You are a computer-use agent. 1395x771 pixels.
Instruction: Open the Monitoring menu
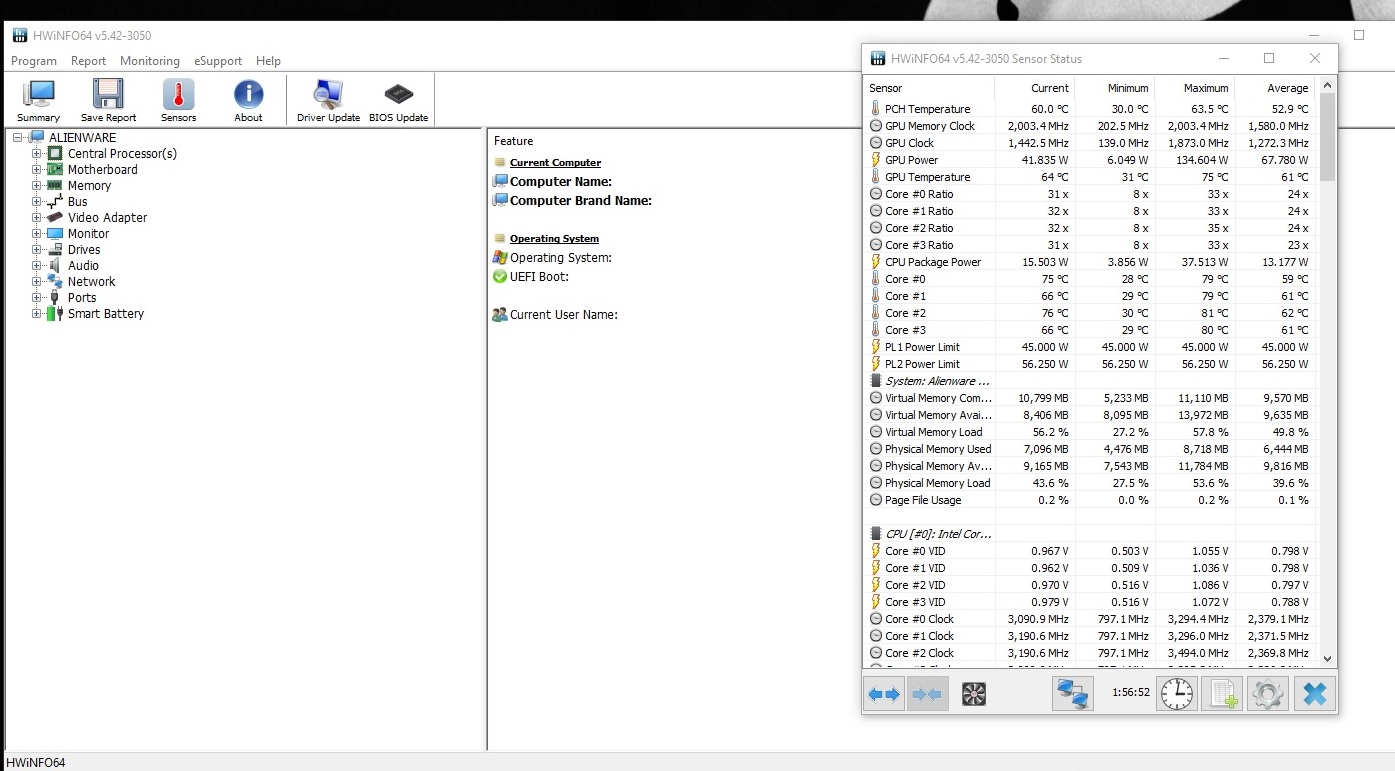coord(150,61)
